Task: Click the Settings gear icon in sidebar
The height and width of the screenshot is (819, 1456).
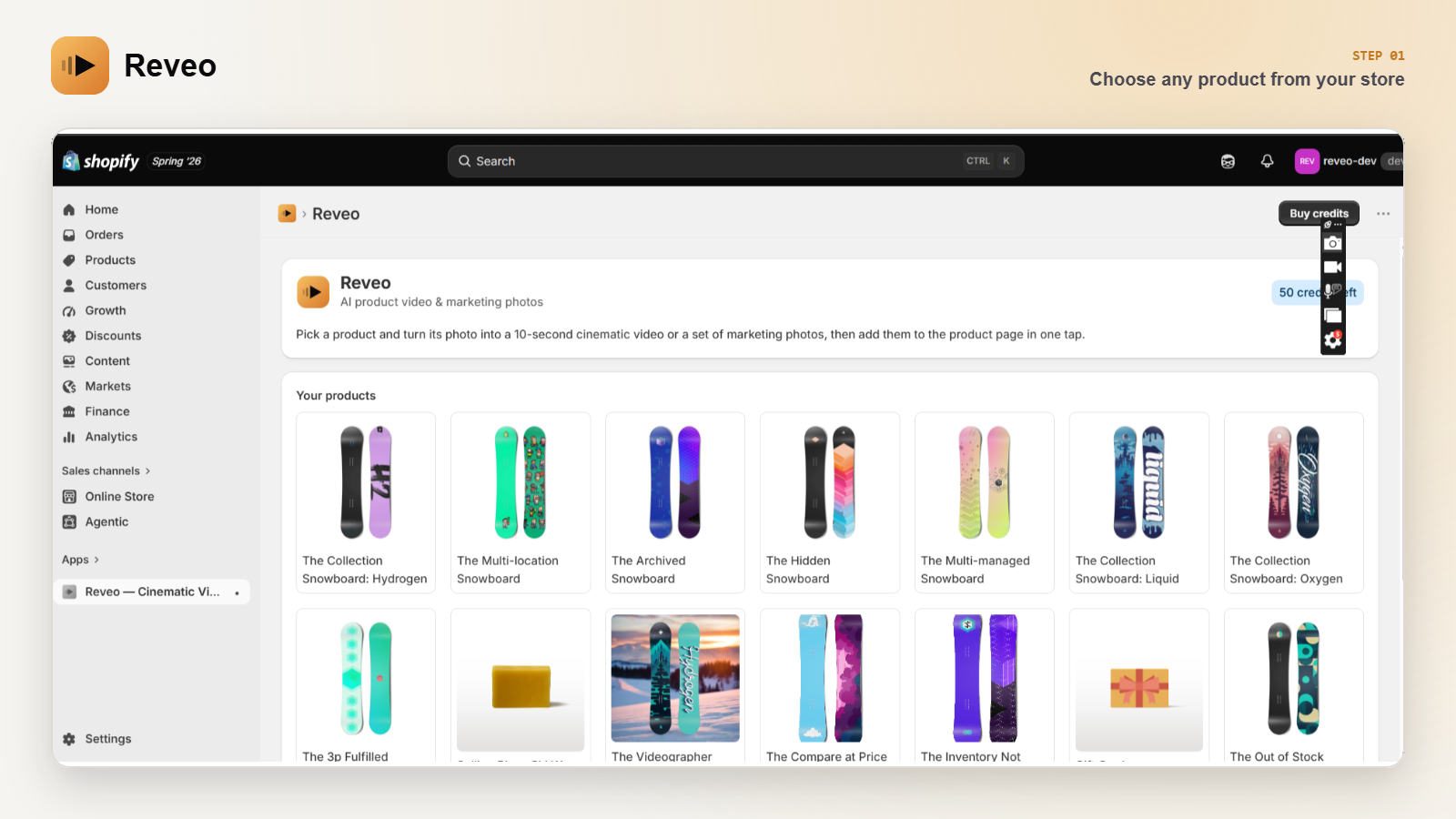Action: (x=69, y=739)
